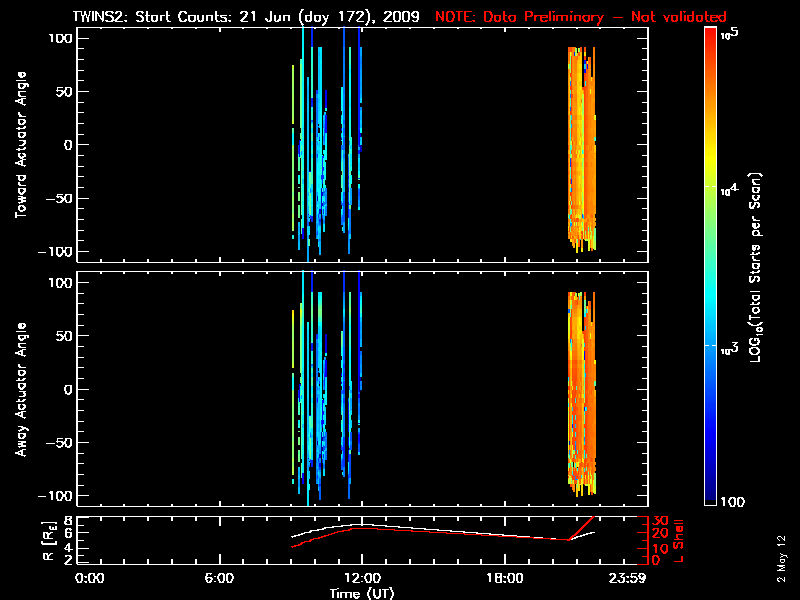Select the Away Actuator Angle axis label
The width and height of the screenshot is (800, 600).
point(19,391)
